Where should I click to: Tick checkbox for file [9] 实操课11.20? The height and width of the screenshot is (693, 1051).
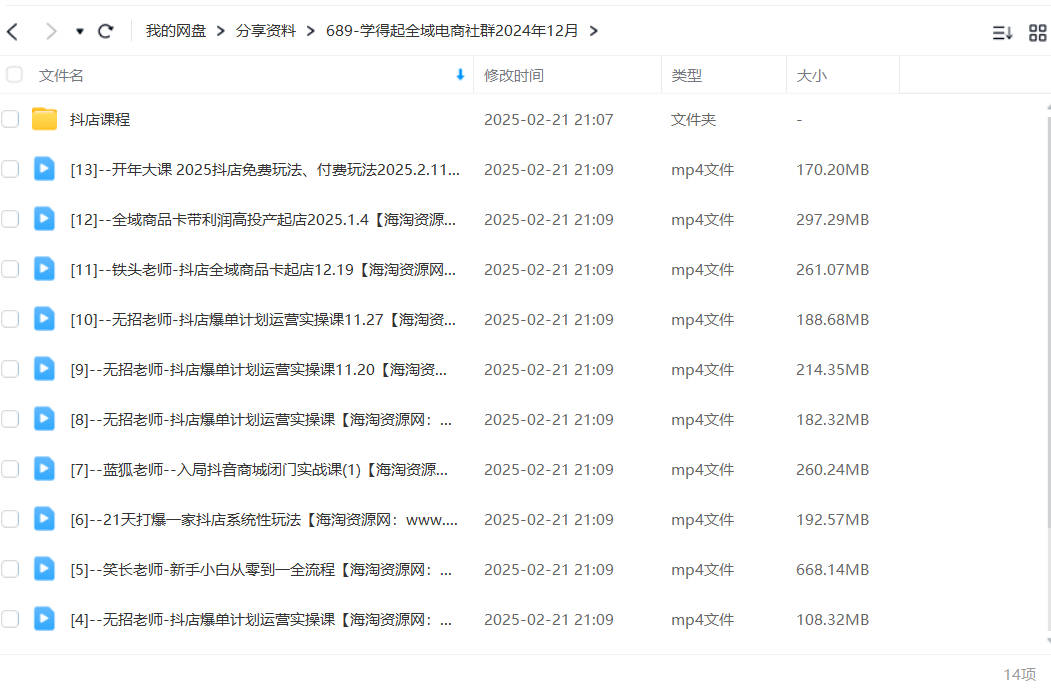coord(10,369)
